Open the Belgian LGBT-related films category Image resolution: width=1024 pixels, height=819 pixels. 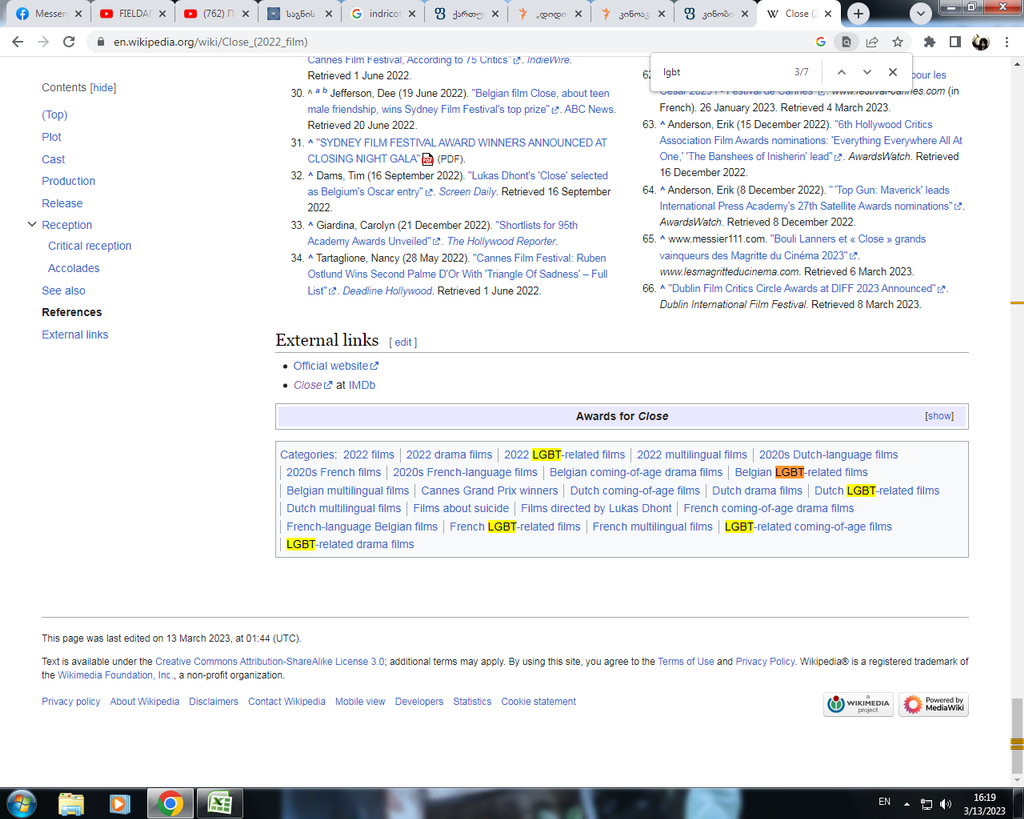point(801,472)
